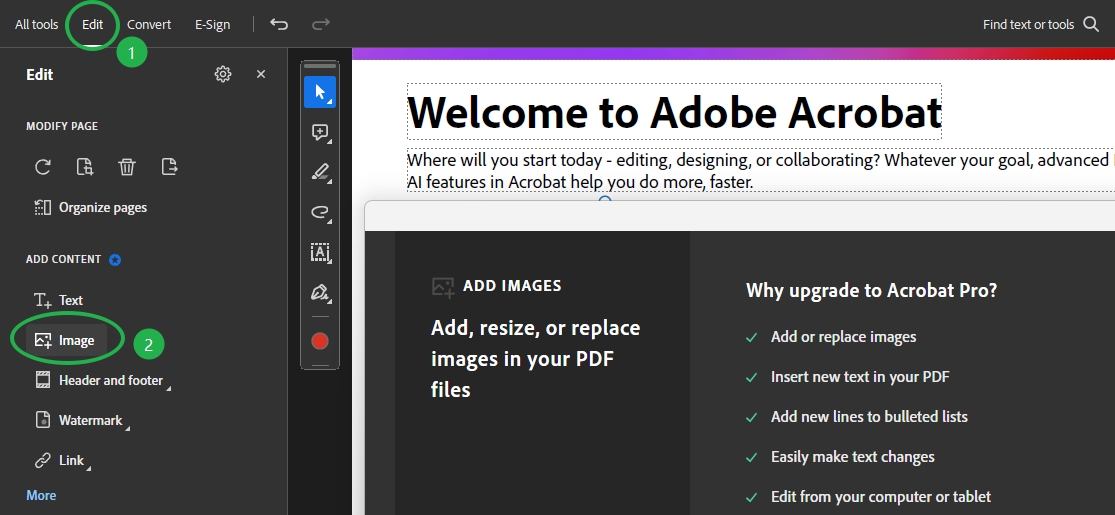Click the MODIFY PAGE section label
Screen dimensions: 1115x515
(x=62, y=126)
